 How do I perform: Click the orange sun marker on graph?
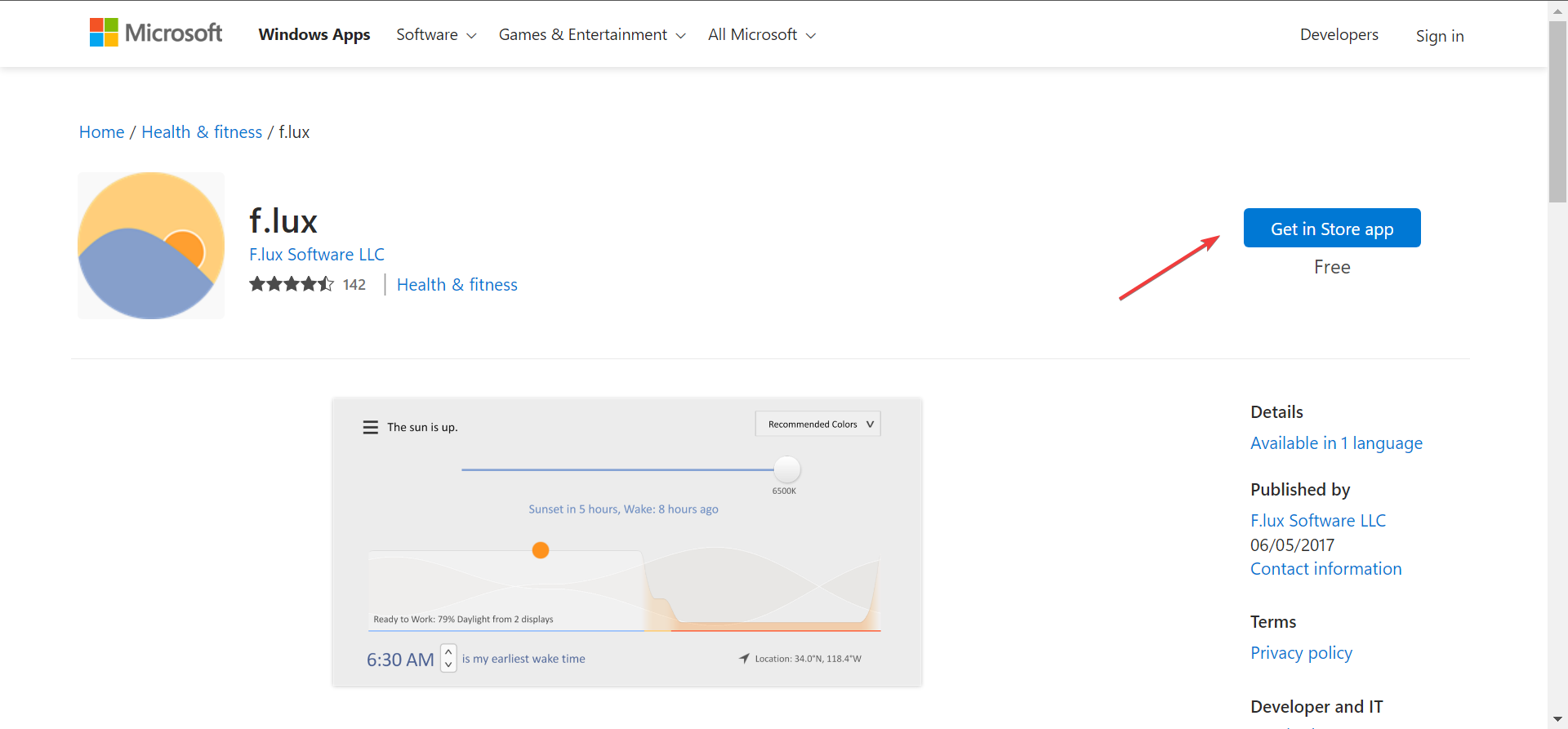click(x=541, y=550)
